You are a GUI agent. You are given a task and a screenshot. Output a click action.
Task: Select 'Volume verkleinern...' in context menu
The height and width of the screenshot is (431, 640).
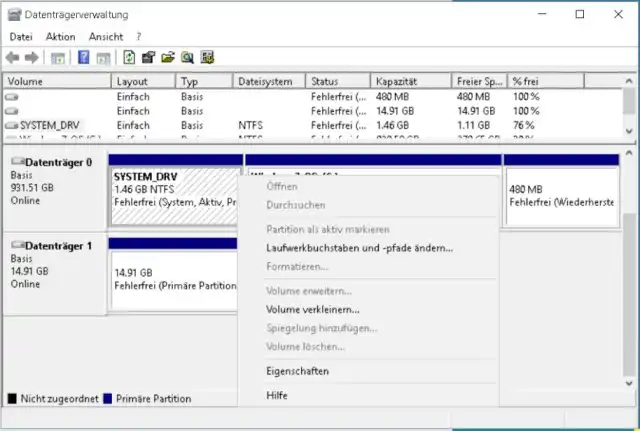click(x=312, y=309)
